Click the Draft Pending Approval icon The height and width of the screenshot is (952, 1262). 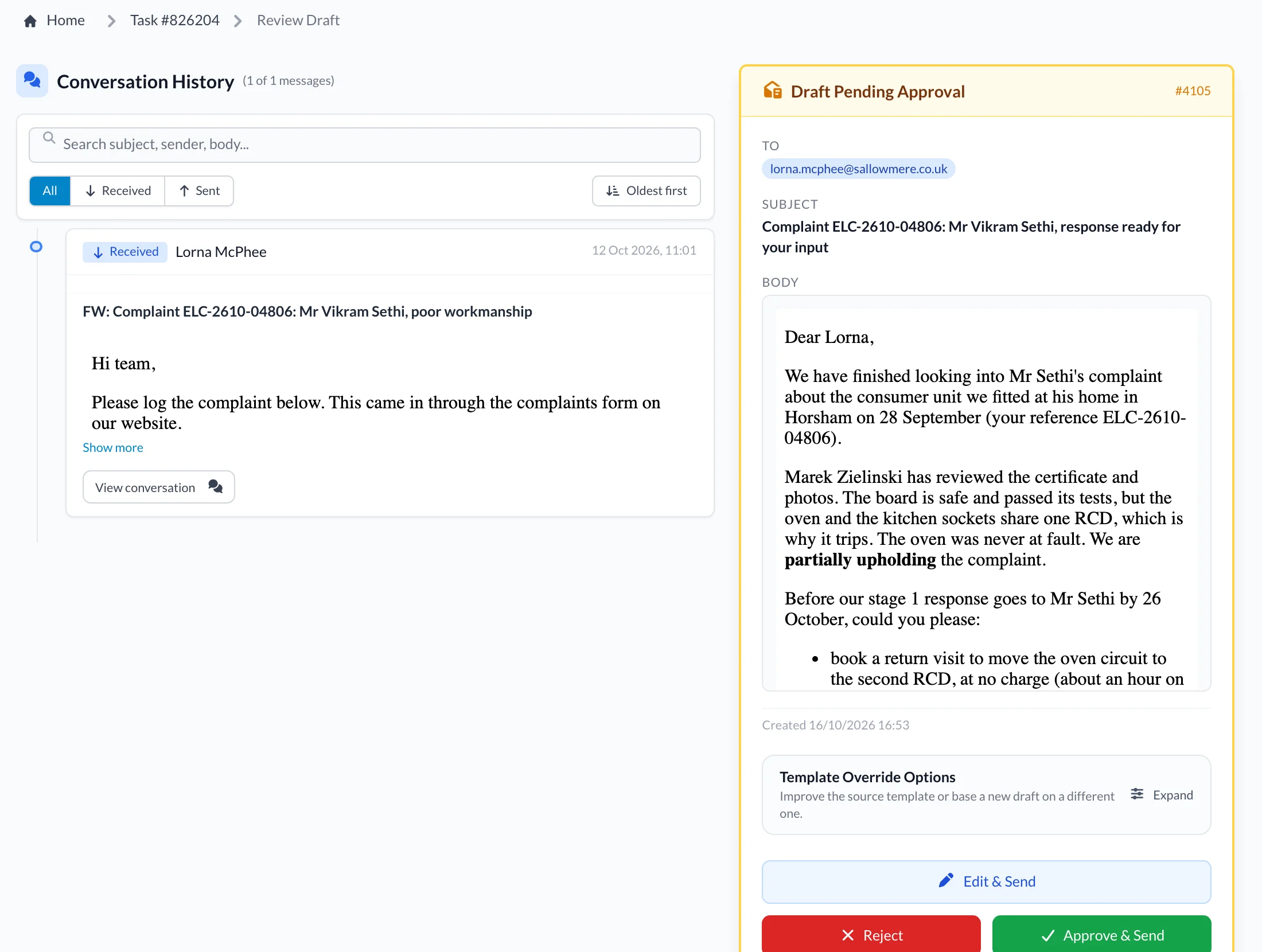pyautogui.click(x=773, y=91)
